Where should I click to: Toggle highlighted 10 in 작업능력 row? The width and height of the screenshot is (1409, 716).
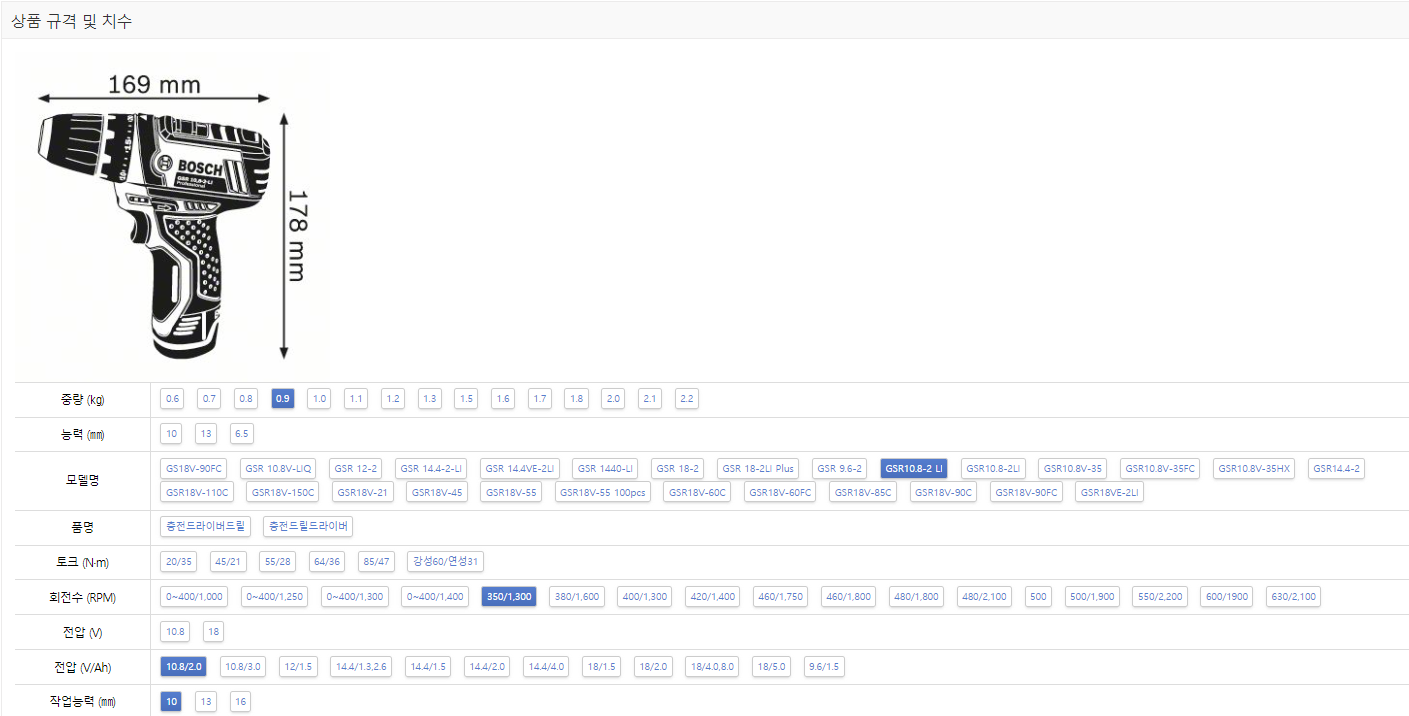[x=172, y=702]
